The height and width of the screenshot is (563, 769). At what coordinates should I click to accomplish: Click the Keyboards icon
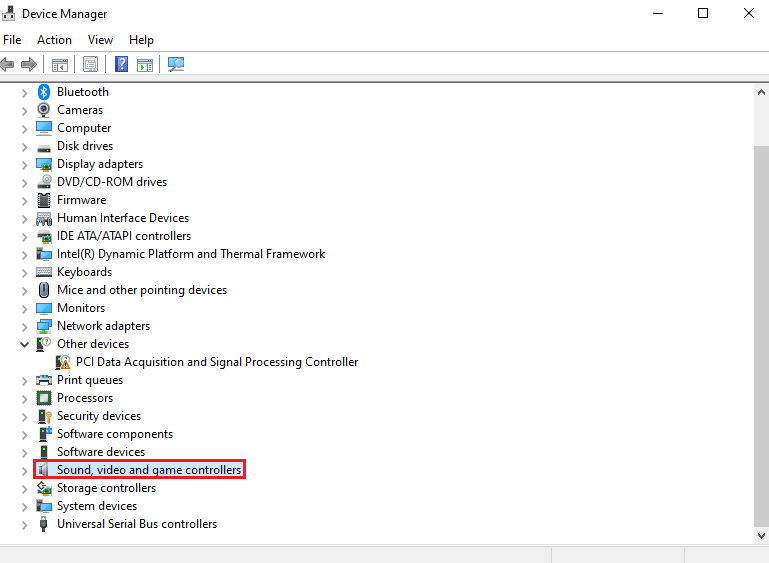click(x=44, y=272)
